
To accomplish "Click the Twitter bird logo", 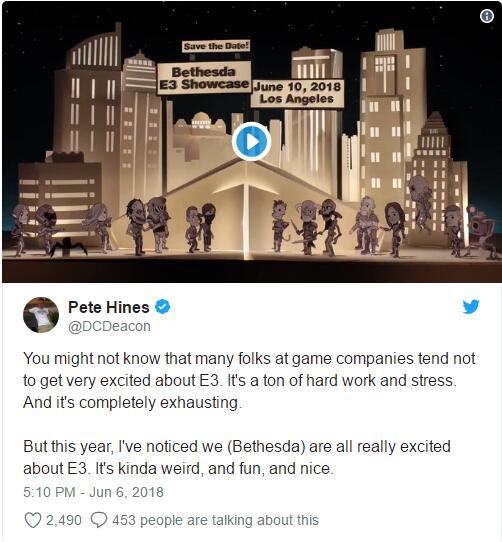I will point(471,307).
